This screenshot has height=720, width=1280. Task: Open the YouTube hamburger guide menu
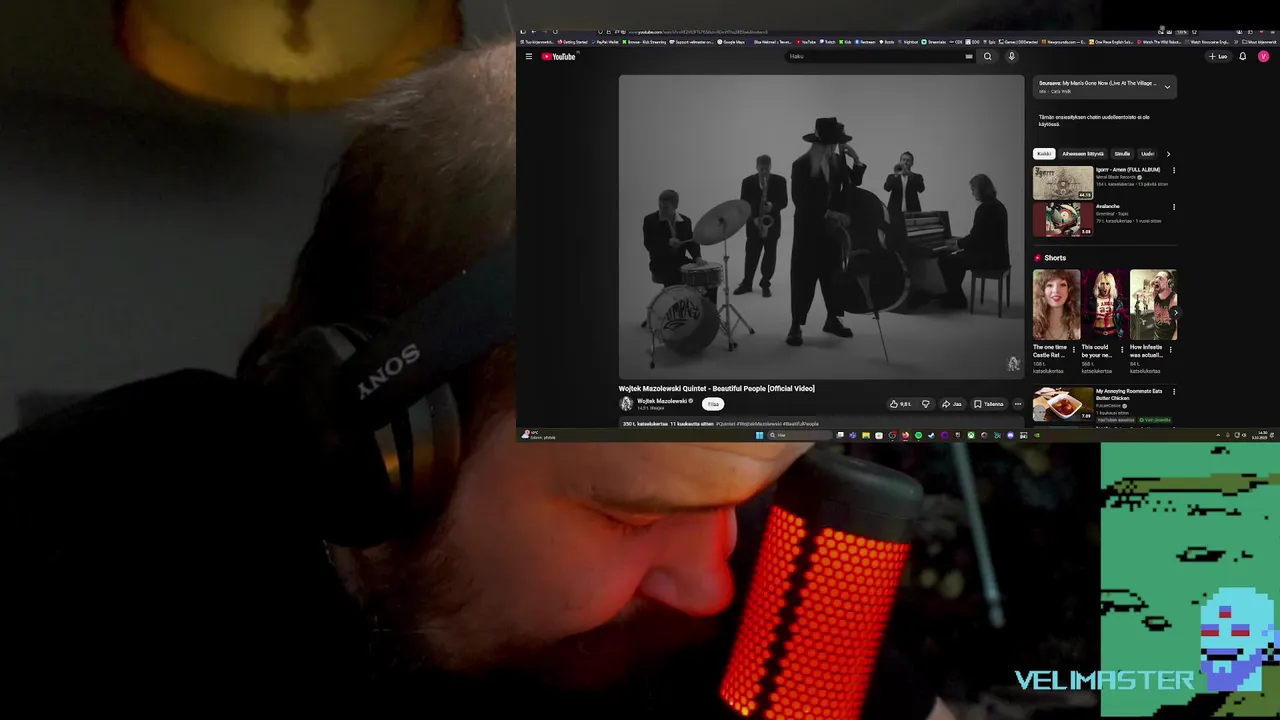529,56
